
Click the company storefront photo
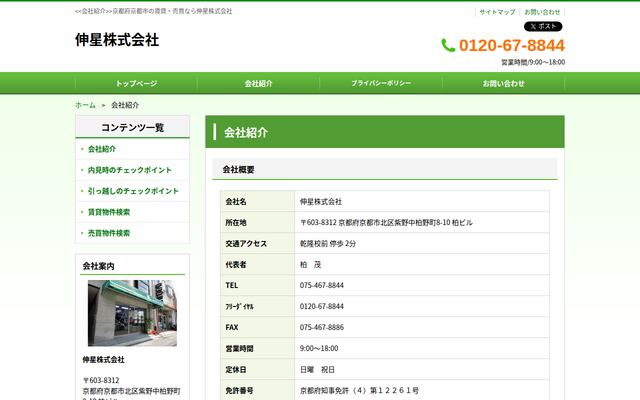tap(132, 313)
